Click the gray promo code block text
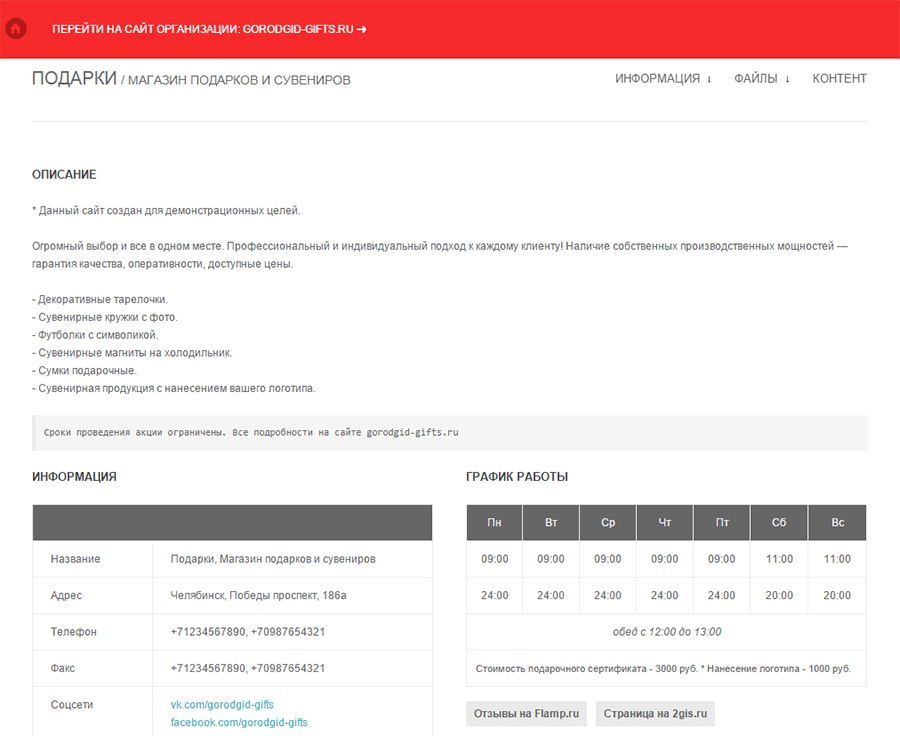The width and height of the screenshot is (900, 736). click(251, 433)
